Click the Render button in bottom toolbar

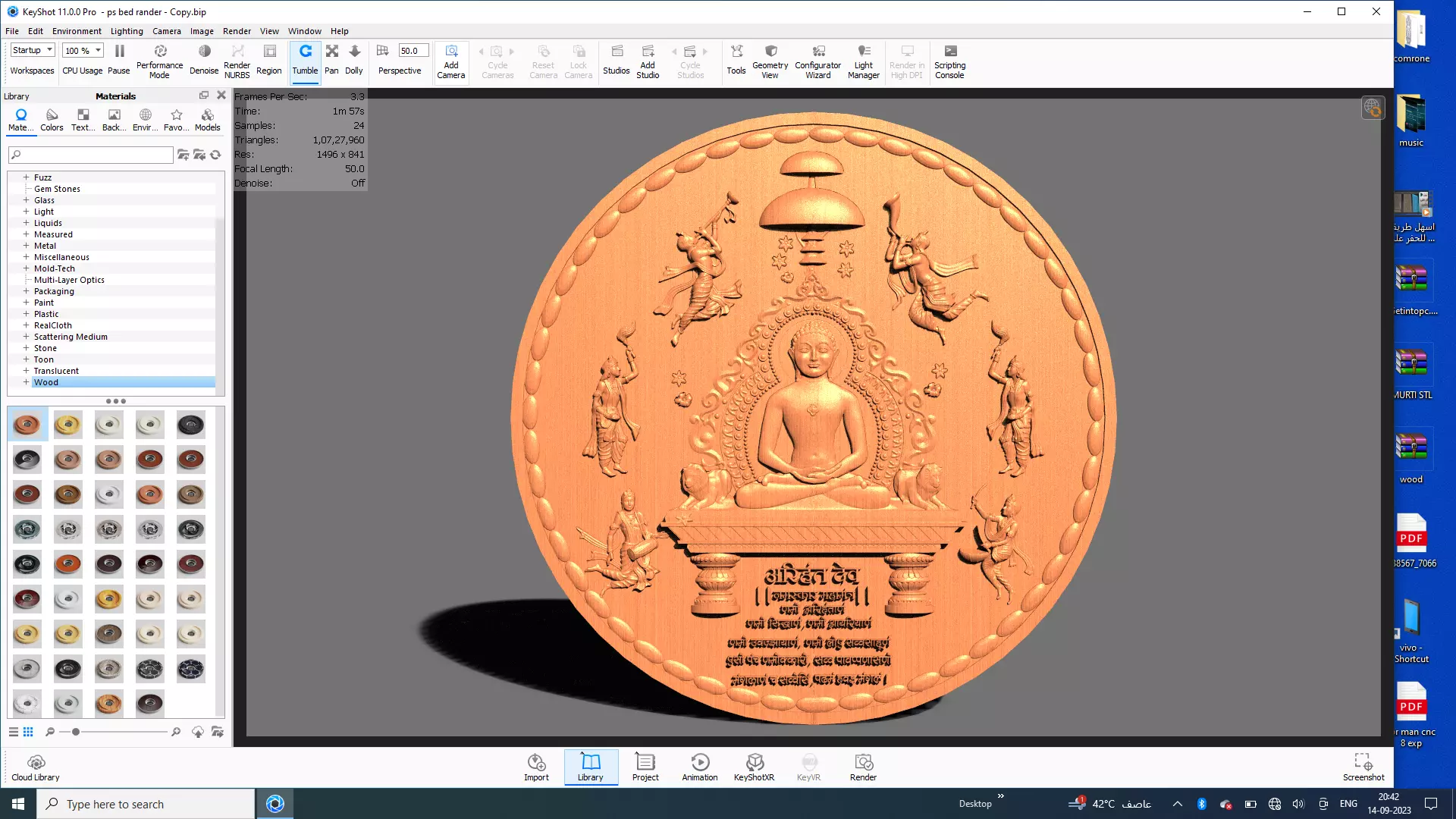(863, 767)
